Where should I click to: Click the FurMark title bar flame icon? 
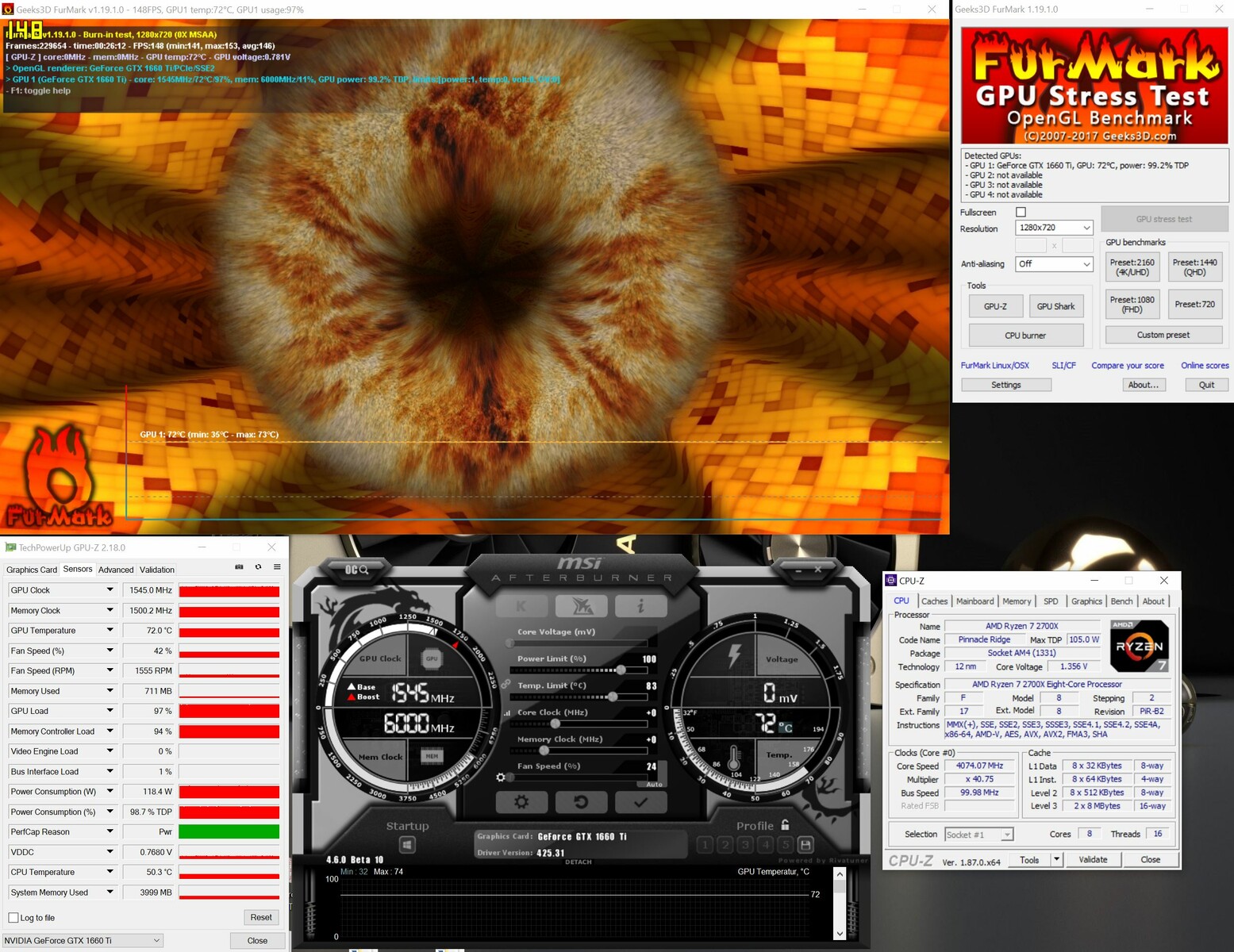(8, 9)
